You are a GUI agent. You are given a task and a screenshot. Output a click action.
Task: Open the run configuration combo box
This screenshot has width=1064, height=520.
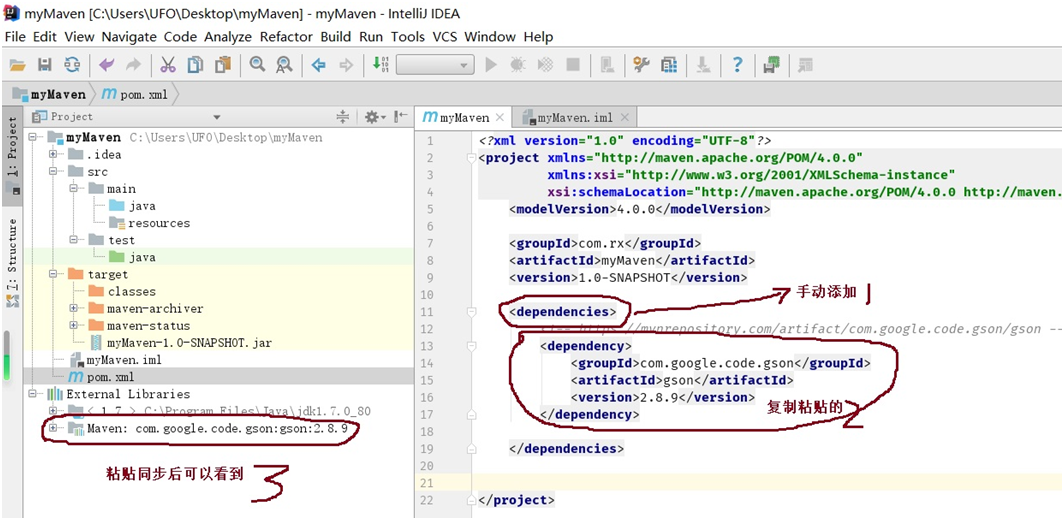click(x=435, y=65)
